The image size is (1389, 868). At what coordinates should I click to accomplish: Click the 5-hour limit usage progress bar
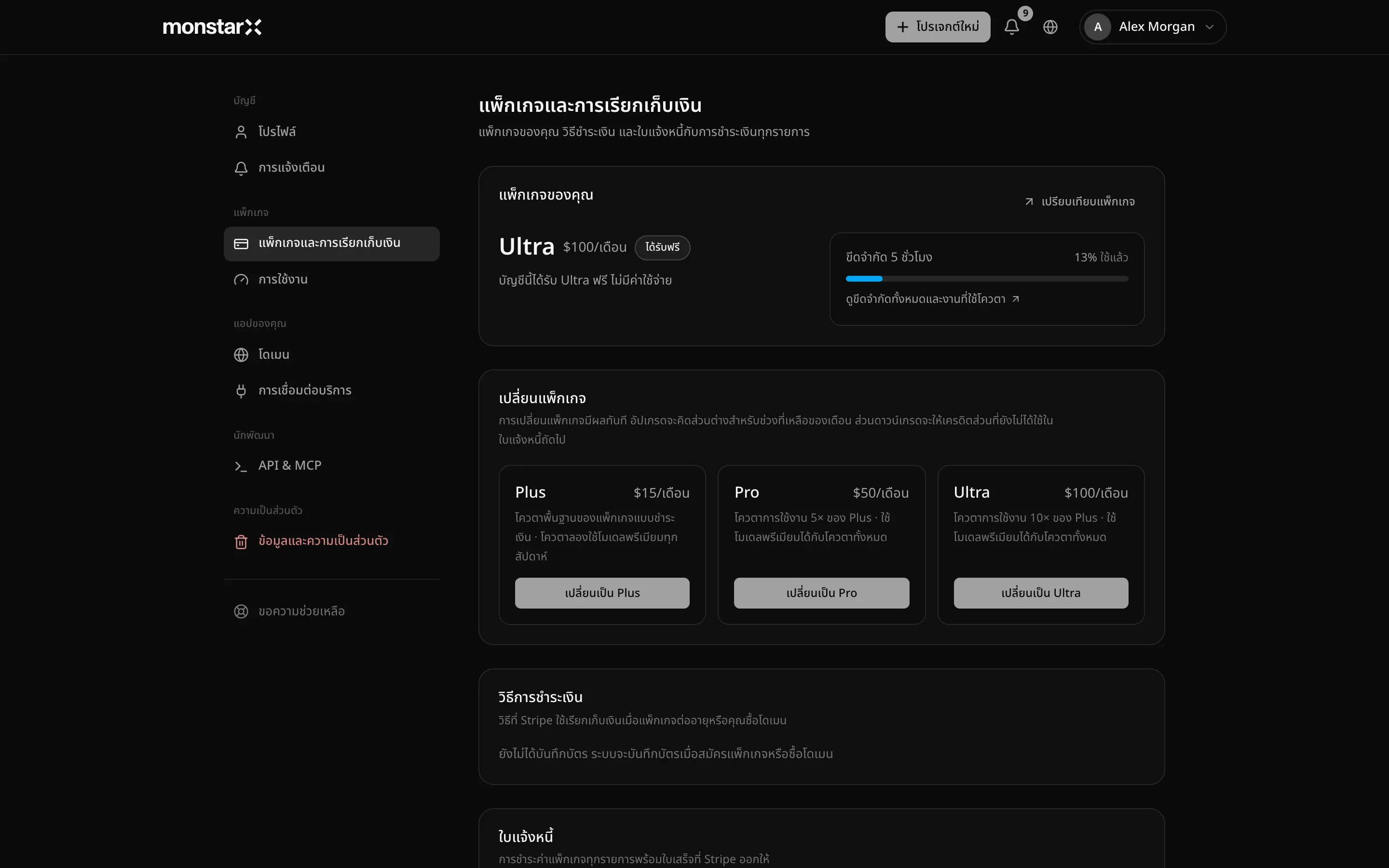click(987, 278)
